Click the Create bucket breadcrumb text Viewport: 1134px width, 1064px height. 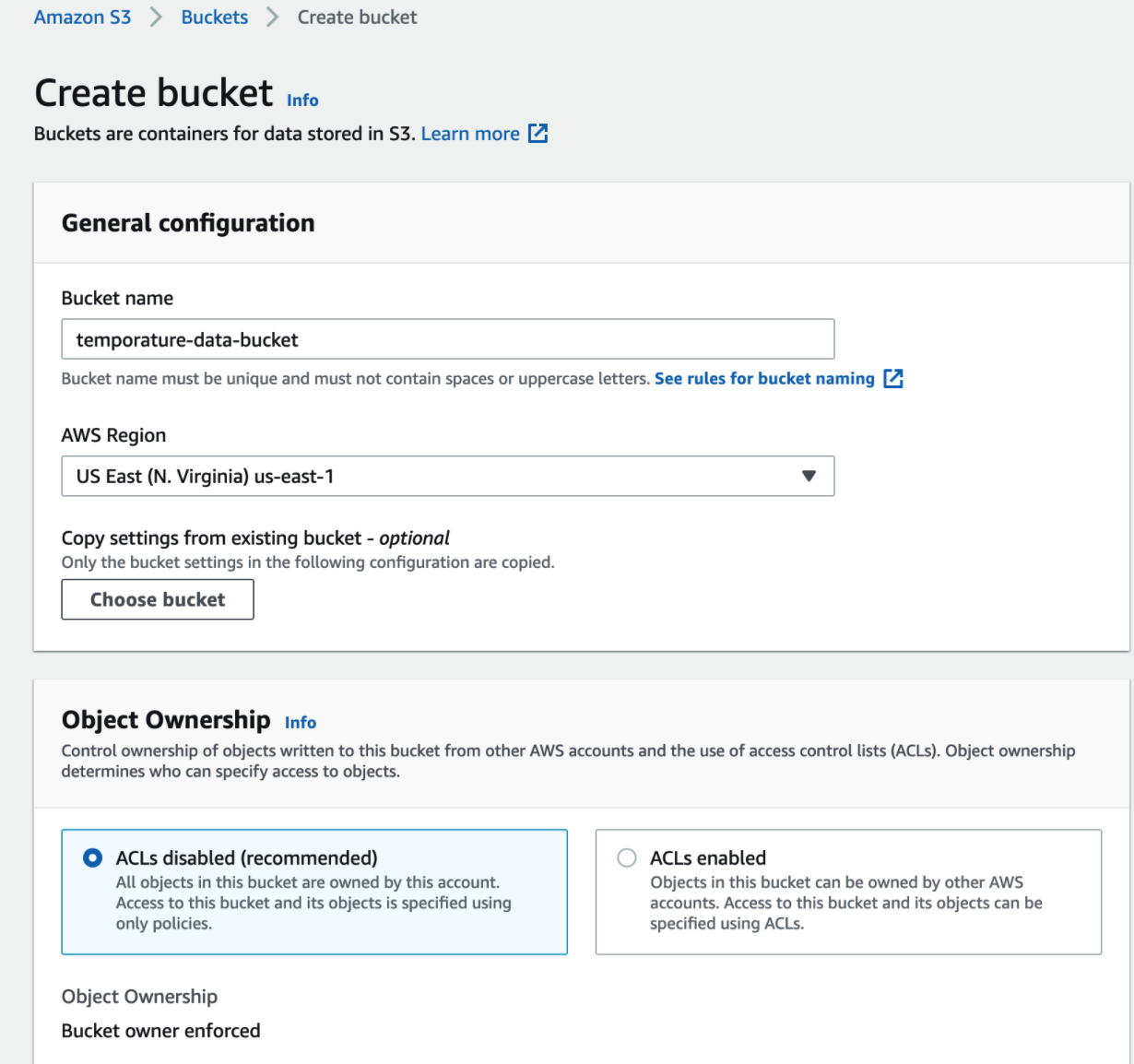click(x=357, y=17)
